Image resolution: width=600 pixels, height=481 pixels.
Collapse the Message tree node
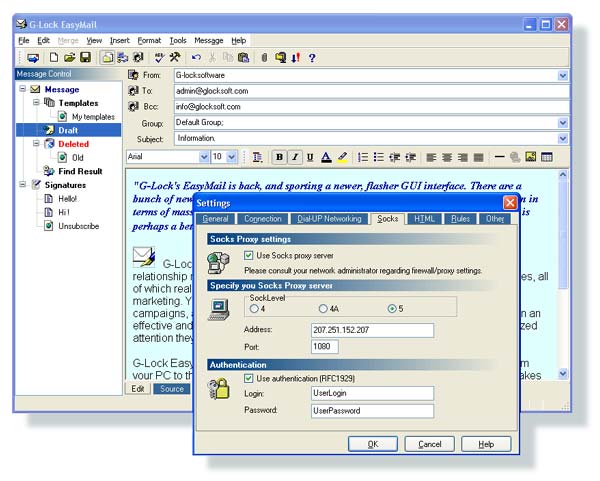point(23,89)
